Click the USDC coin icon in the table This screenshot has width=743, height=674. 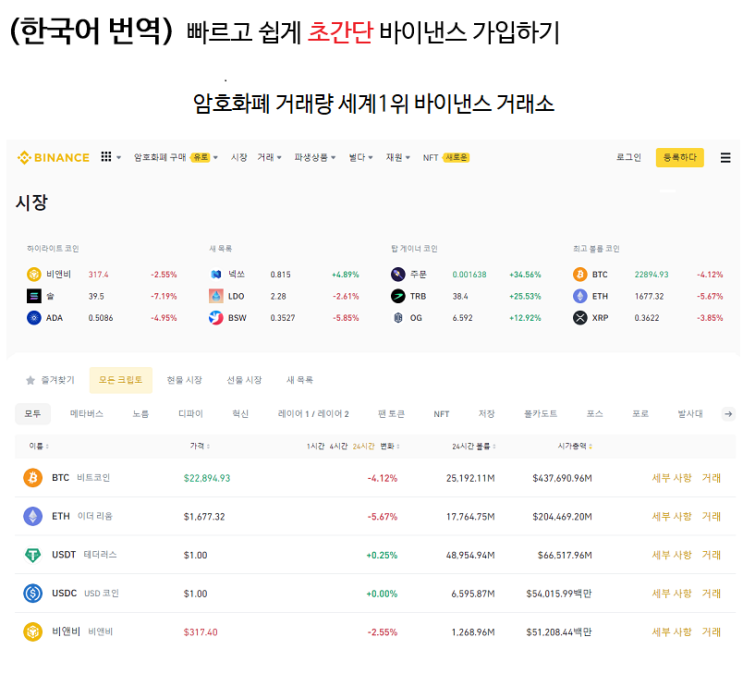tap(33, 593)
